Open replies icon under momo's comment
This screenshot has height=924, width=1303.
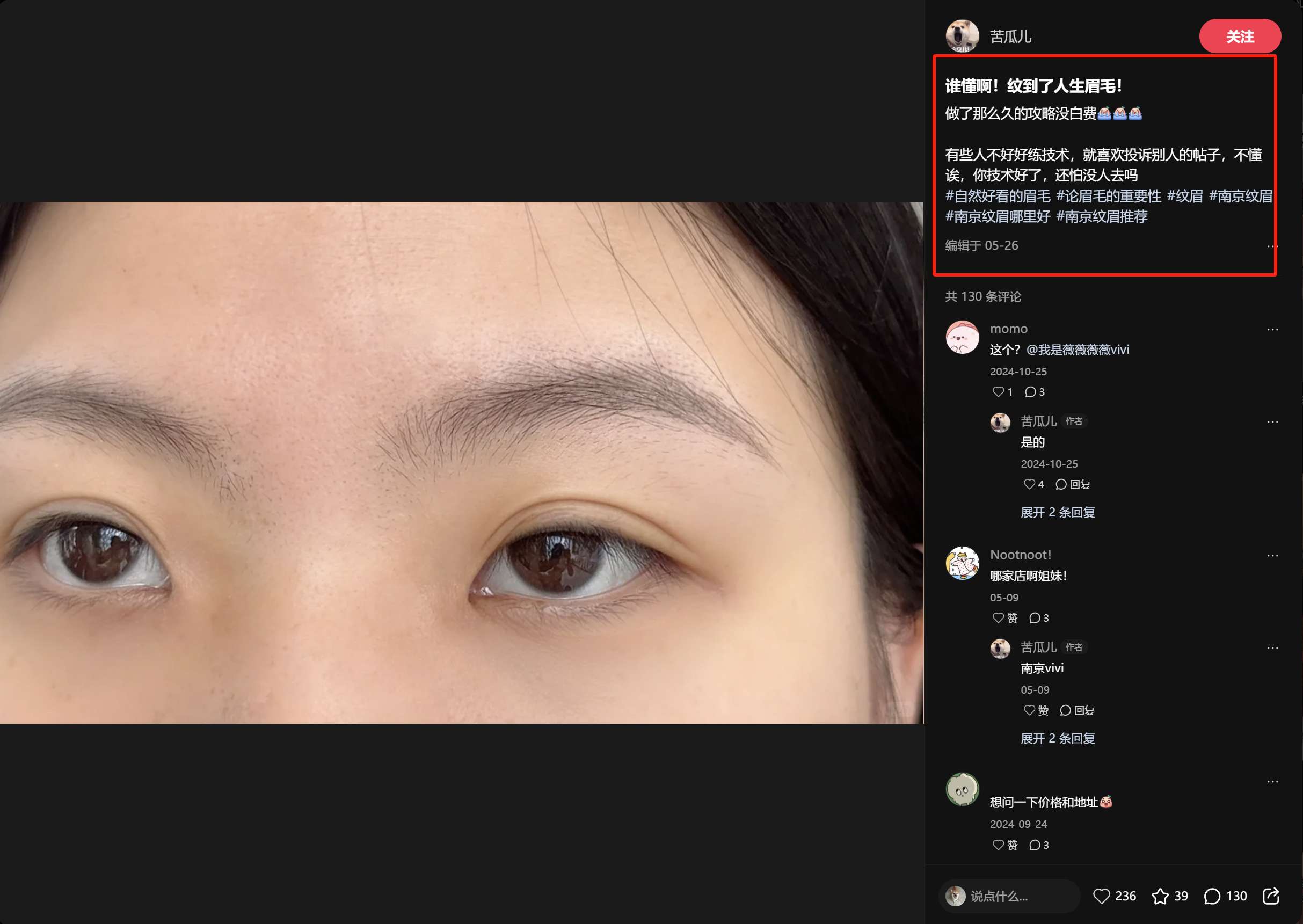coord(1030,391)
